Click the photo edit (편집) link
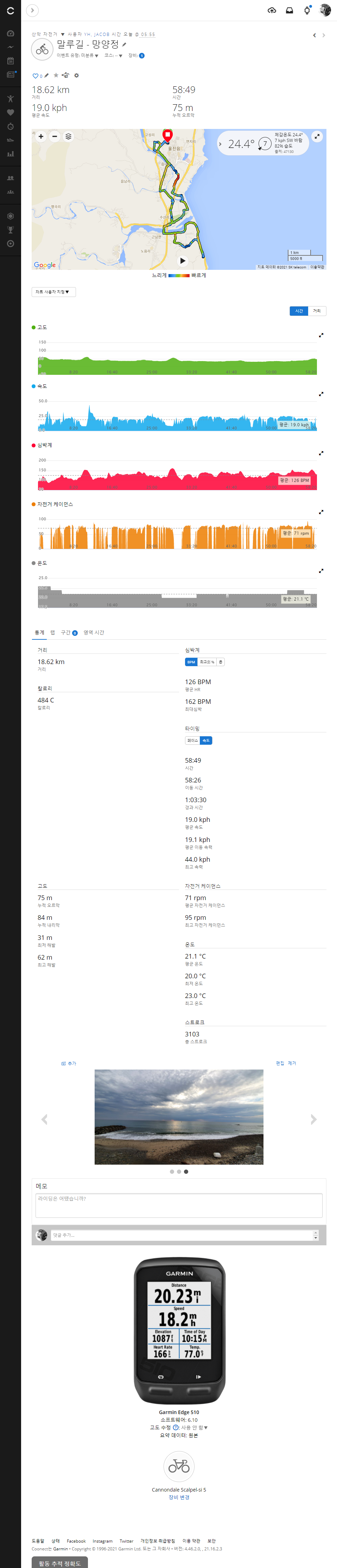The image size is (337, 1568). [280, 1064]
